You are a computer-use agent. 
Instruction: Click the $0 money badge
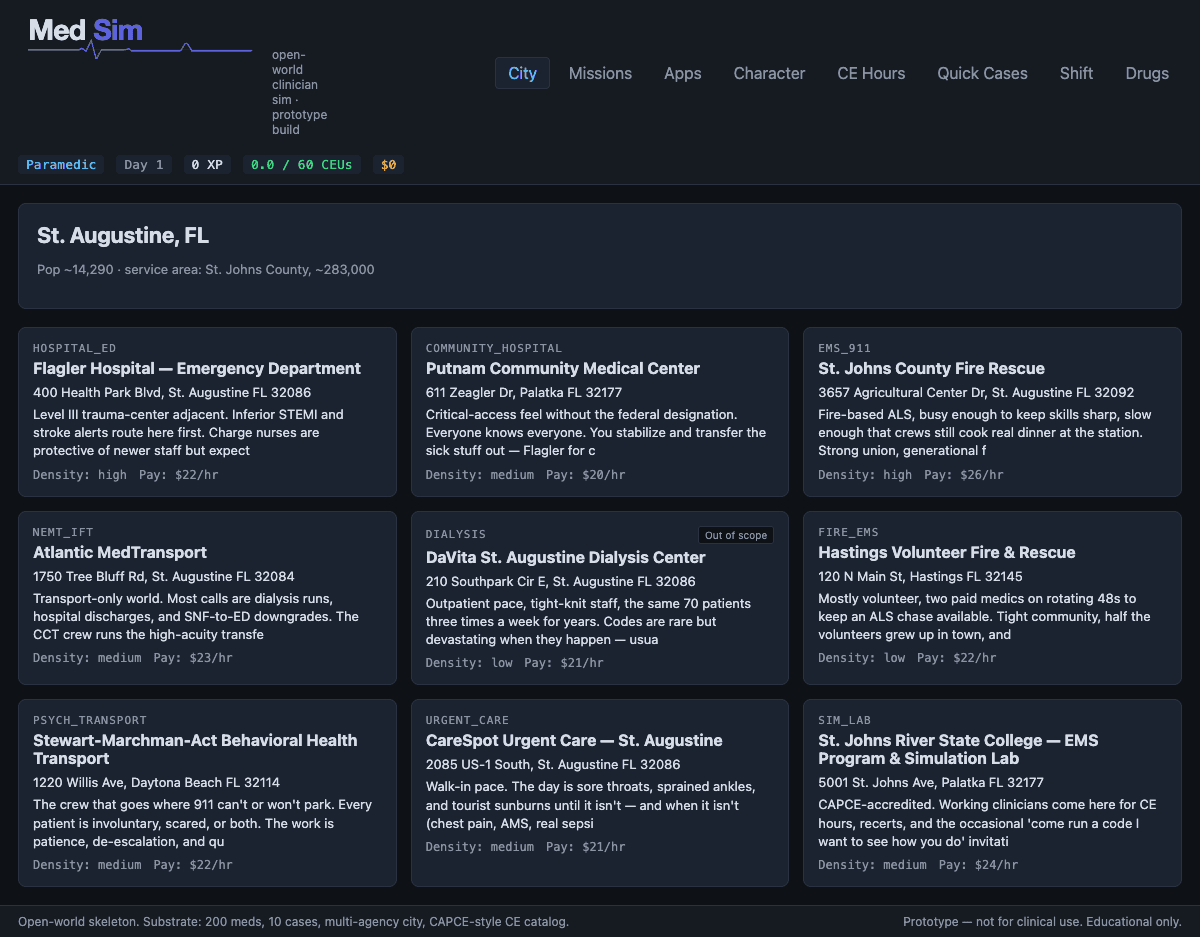coord(388,164)
